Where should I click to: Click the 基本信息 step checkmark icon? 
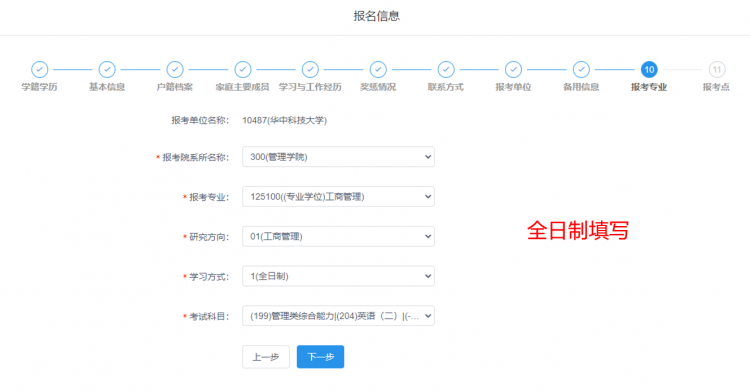pos(107,69)
